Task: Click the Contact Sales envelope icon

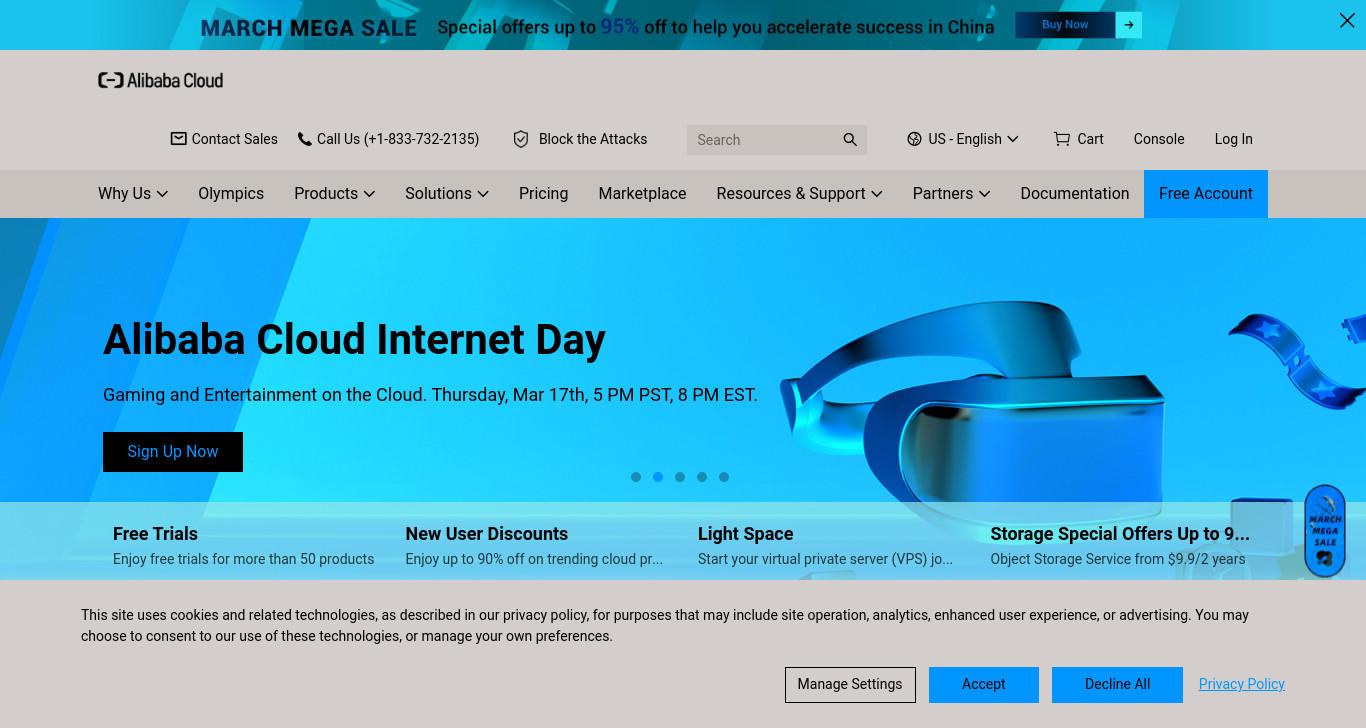Action: (178, 139)
